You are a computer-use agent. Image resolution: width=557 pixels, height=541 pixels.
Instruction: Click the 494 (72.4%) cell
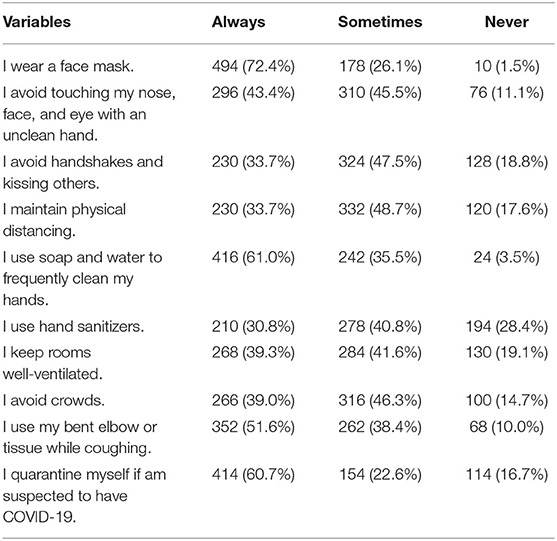point(253,66)
